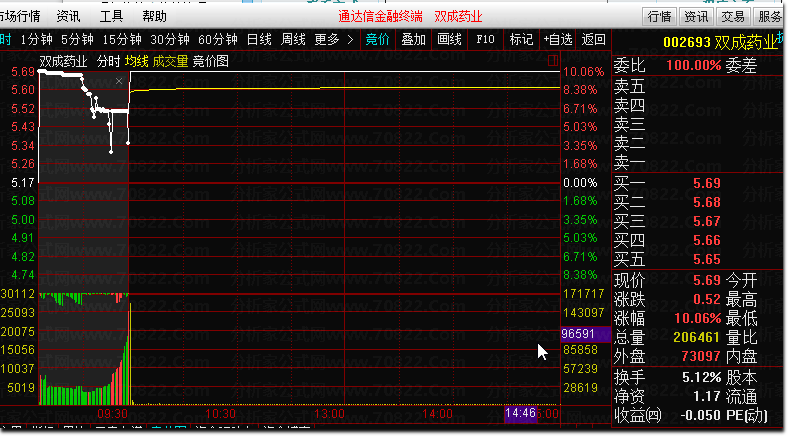
Task: Click the 总量 value 206461
Action: point(696,337)
